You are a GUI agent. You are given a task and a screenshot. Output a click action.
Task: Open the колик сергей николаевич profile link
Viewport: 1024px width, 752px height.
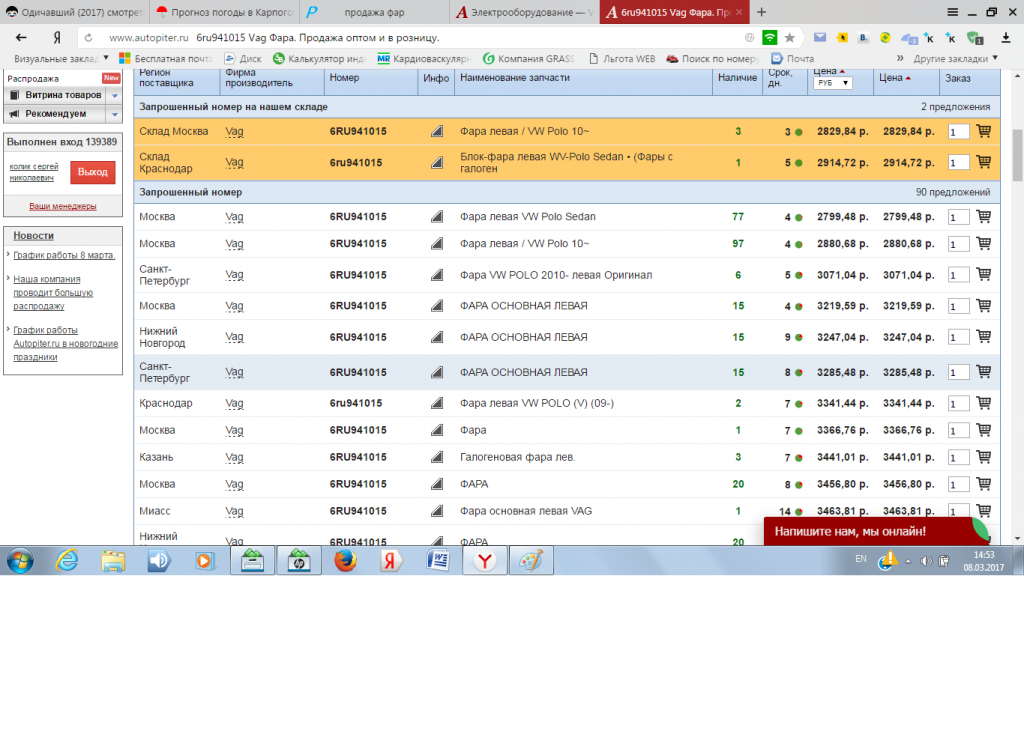pyautogui.click(x=34, y=172)
